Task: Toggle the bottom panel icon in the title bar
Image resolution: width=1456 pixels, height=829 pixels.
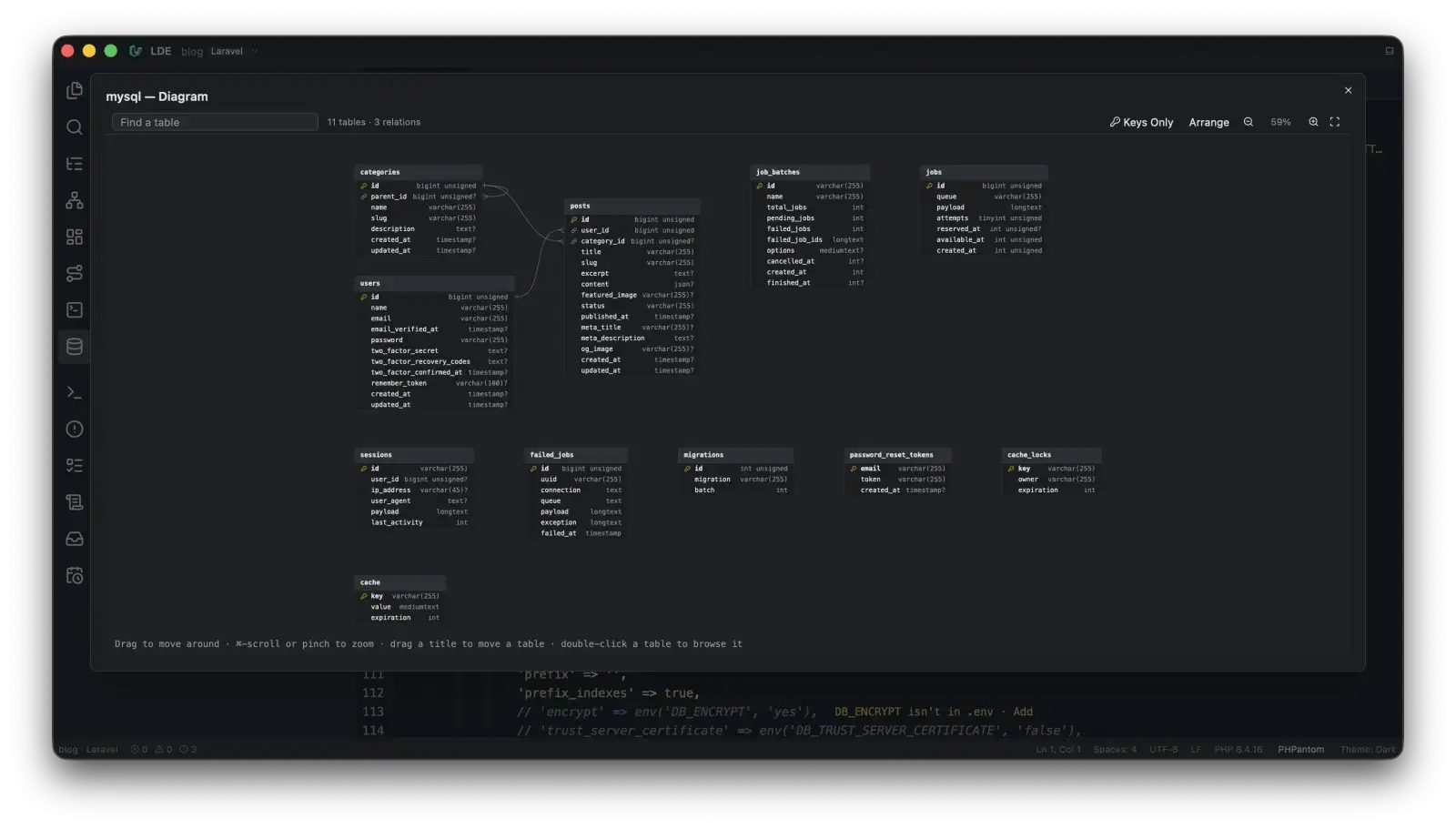Action: coord(1390,51)
